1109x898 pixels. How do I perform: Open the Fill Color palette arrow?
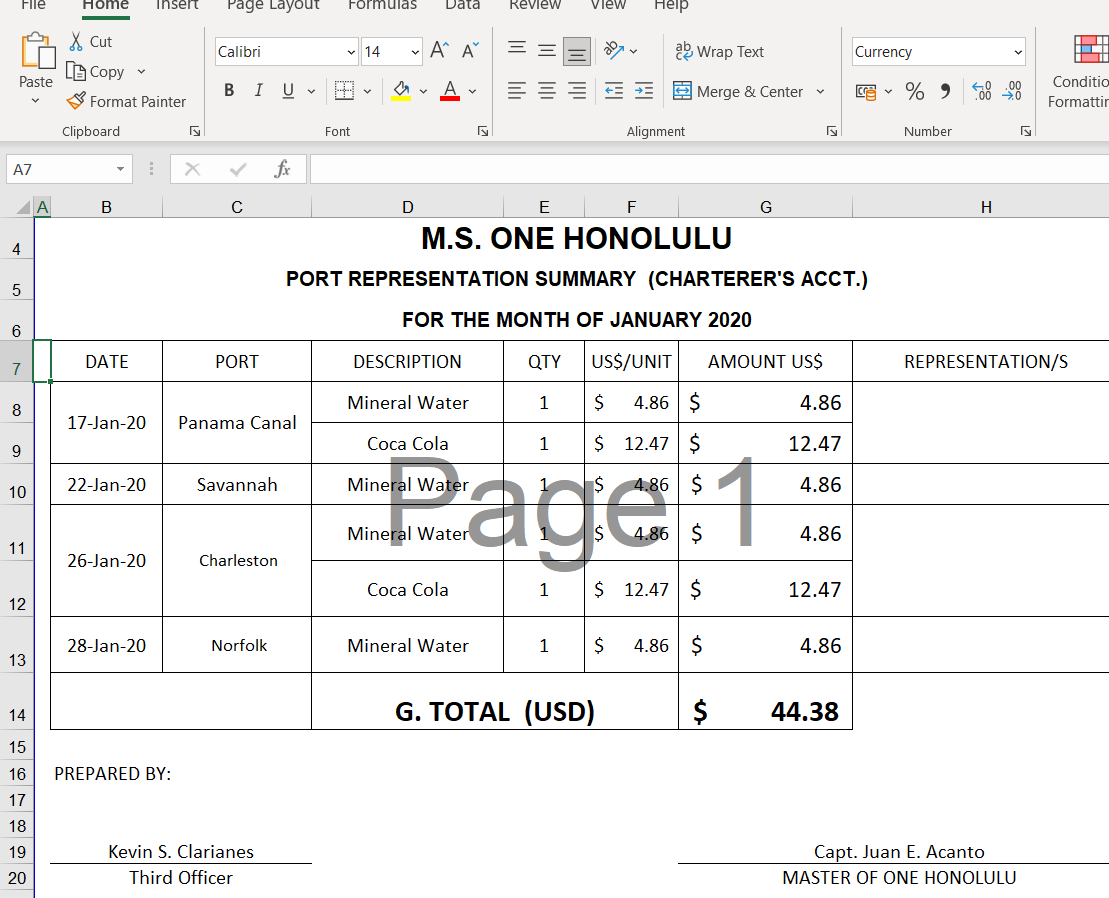(423, 91)
